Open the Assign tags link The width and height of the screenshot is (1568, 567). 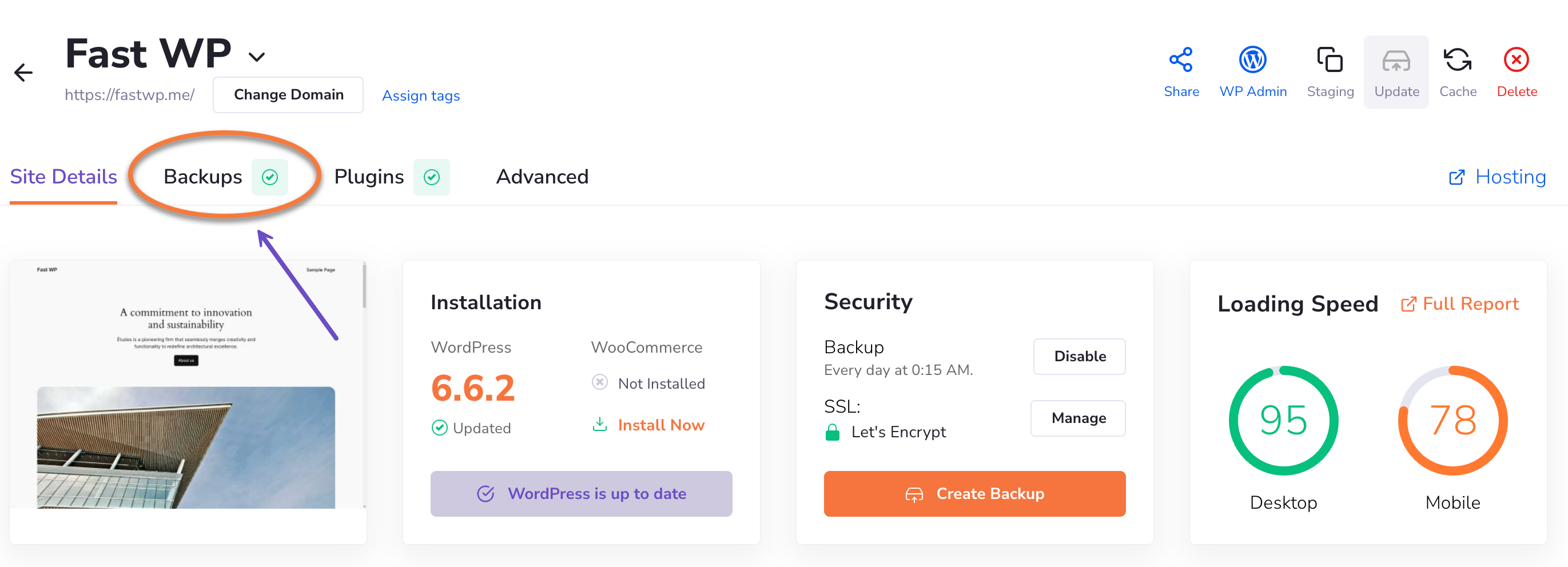[x=421, y=95]
